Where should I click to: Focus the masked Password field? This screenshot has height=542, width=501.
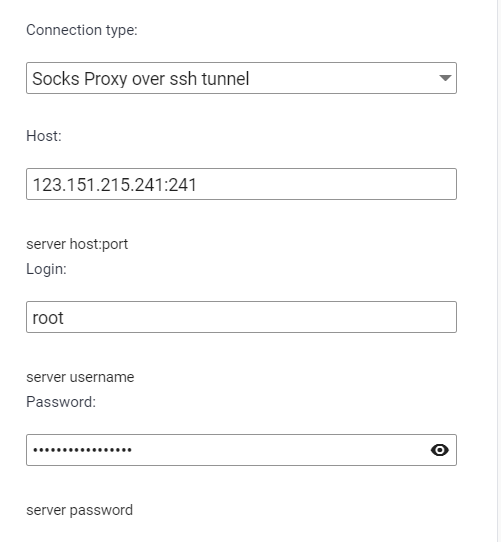(x=241, y=450)
